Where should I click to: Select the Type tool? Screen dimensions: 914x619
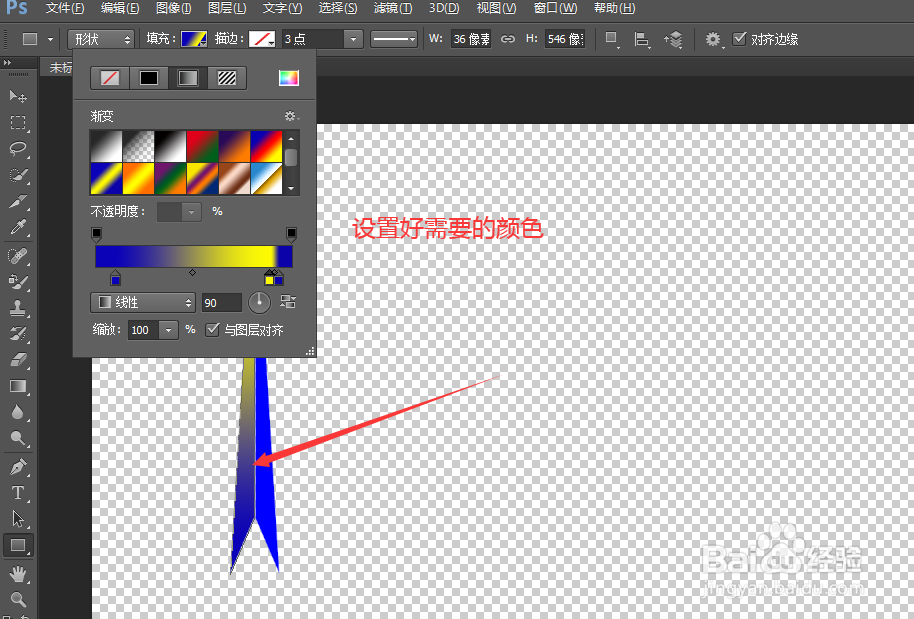point(18,491)
